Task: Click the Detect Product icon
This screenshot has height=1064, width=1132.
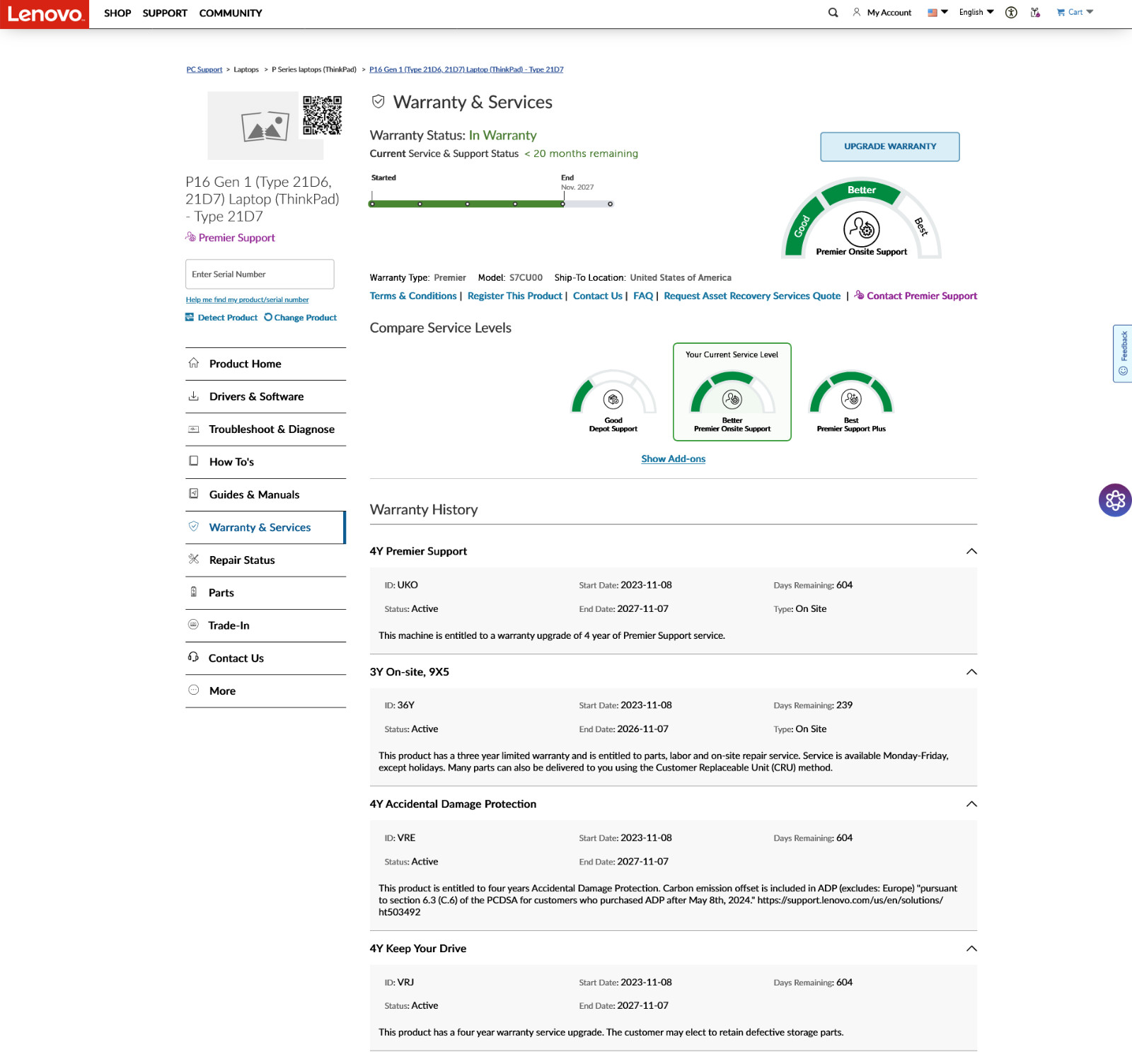Action: 190,318
